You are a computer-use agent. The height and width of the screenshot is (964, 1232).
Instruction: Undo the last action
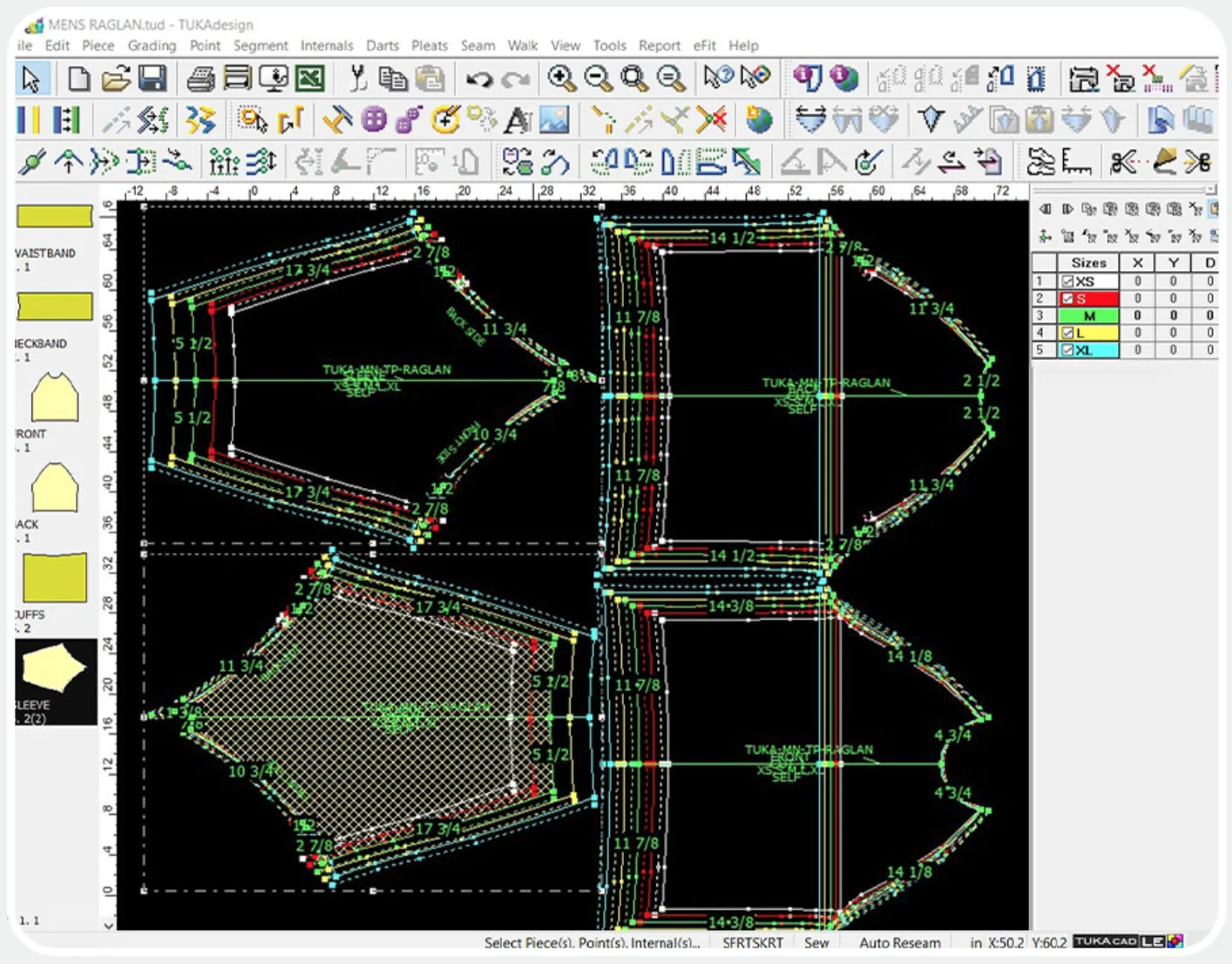pyautogui.click(x=478, y=80)
